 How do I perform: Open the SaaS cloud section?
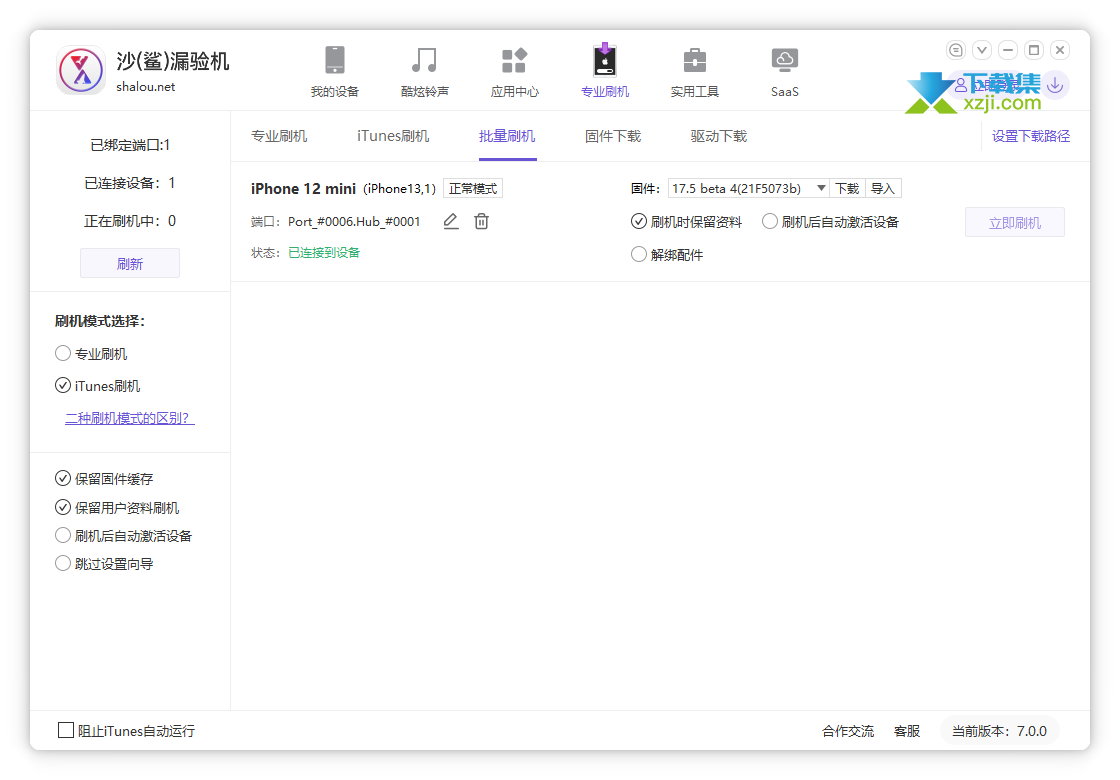784,71
